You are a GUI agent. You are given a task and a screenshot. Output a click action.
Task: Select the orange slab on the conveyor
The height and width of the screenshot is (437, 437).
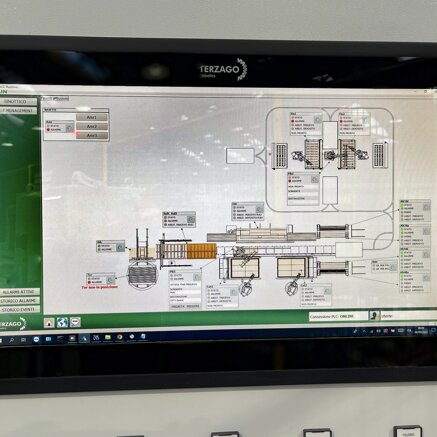click(x=201, y=251)
